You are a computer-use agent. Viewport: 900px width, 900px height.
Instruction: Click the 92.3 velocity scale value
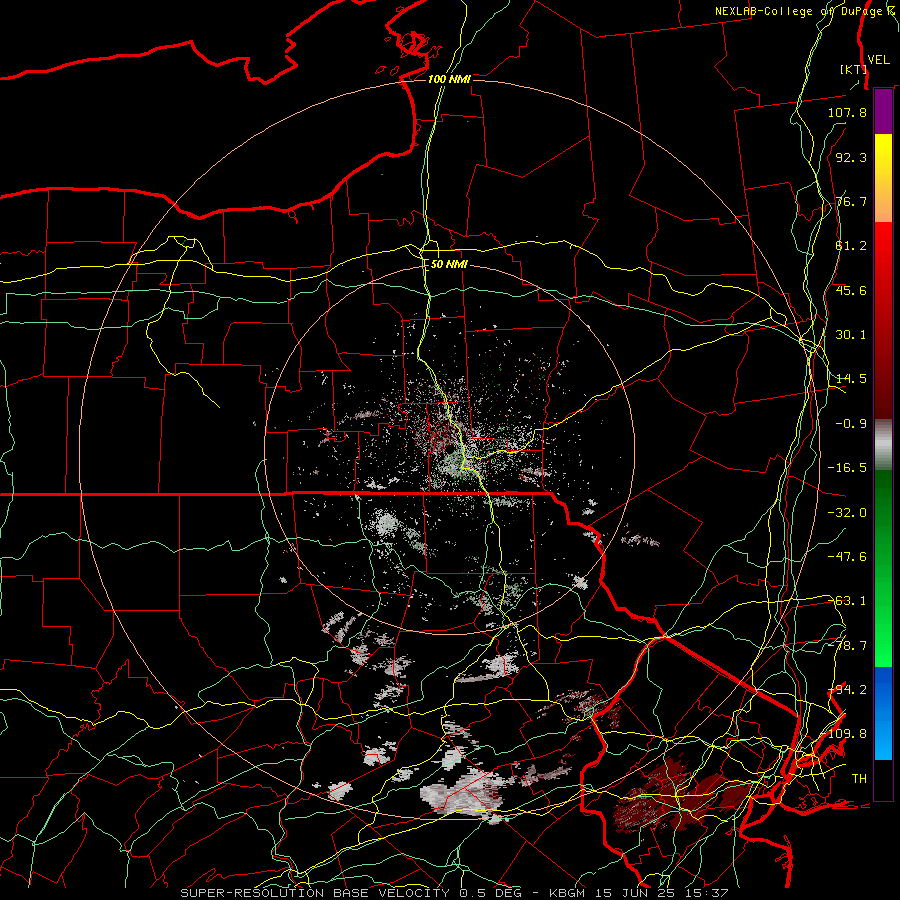point(851,157)
